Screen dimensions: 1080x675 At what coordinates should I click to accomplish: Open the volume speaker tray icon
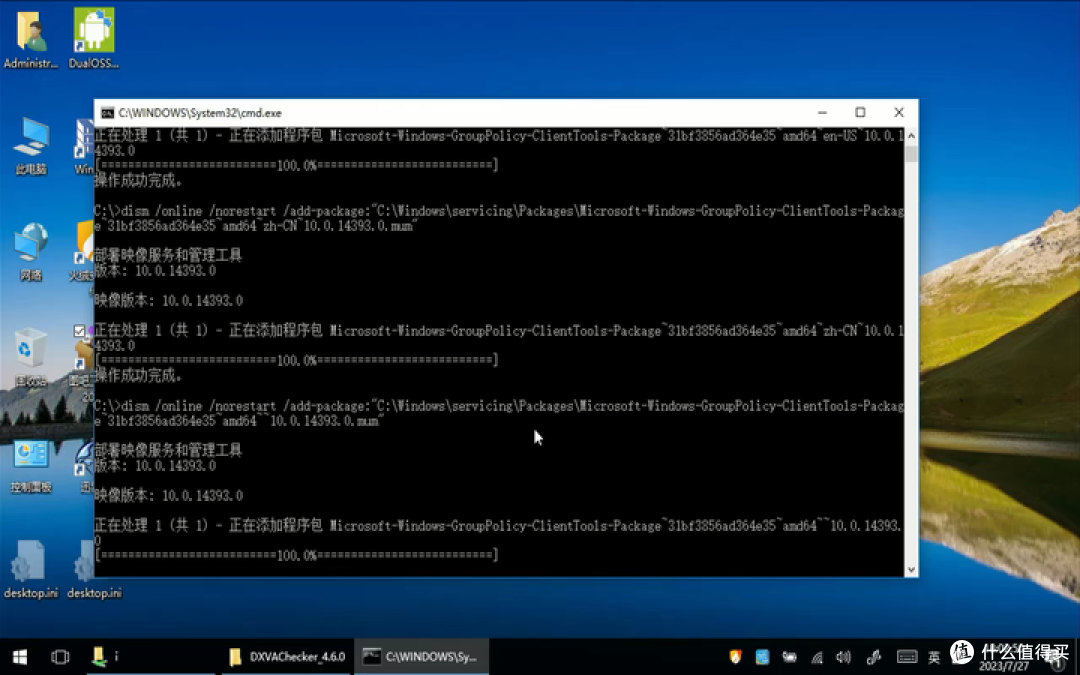tap(844, 657)
